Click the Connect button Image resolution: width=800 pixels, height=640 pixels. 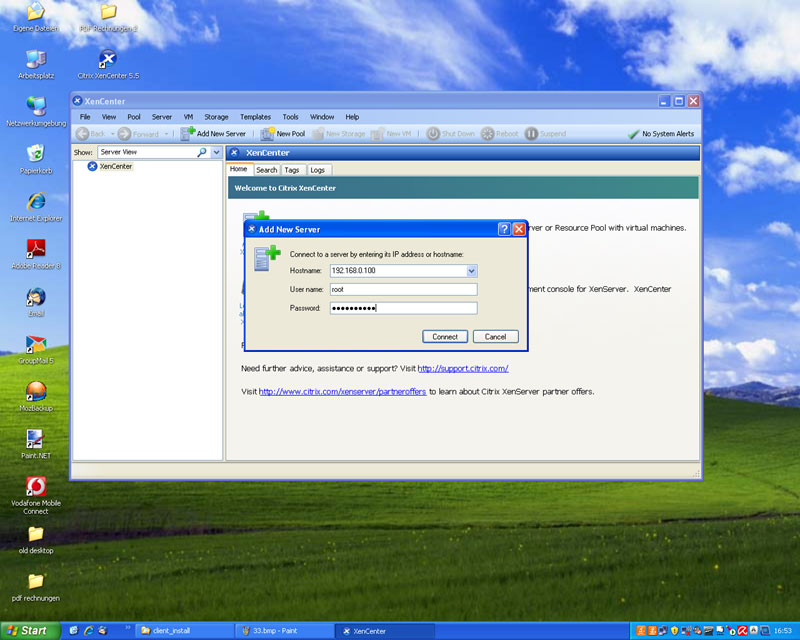[x=445, y=337]
